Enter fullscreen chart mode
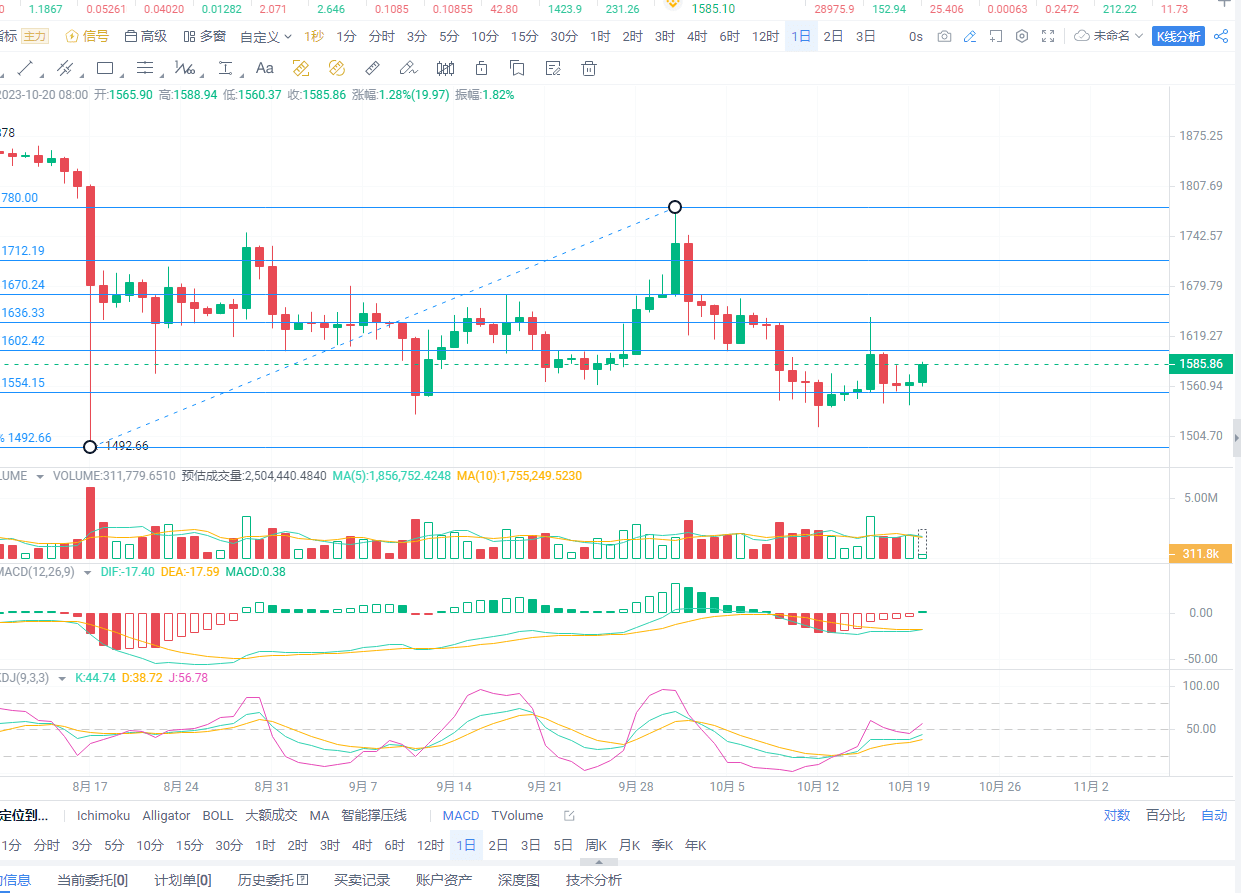This screenshot has height=893, width=1241. (1048, 36)
